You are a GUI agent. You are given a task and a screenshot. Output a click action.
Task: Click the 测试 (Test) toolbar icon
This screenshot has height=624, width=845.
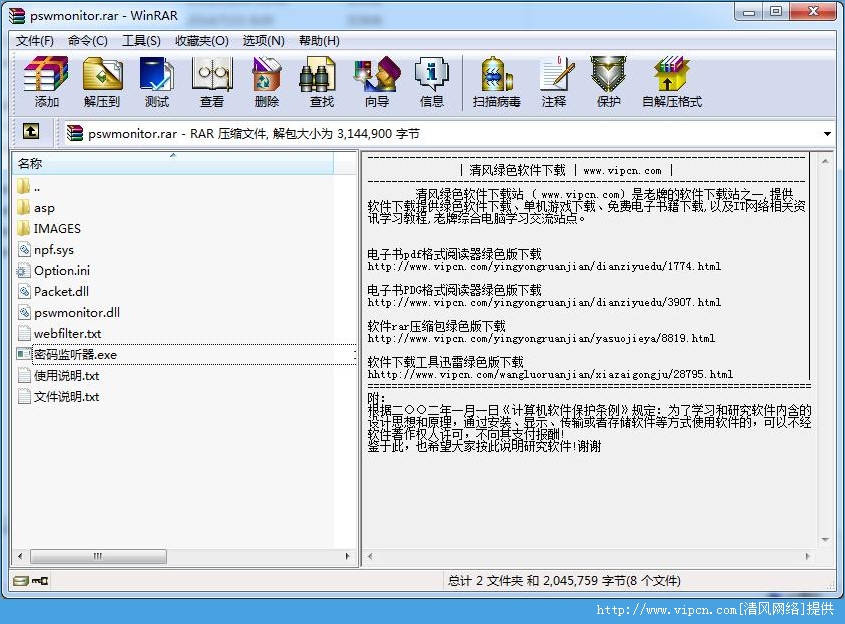[x=157, y=82]
